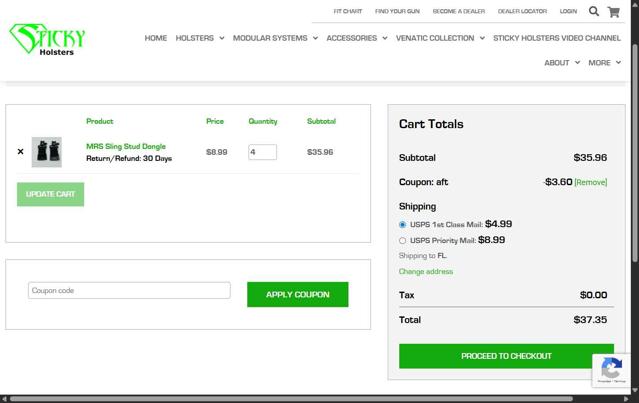
Task: Expand the Holsters dropdown menu
Action: (x=199, y=38)
